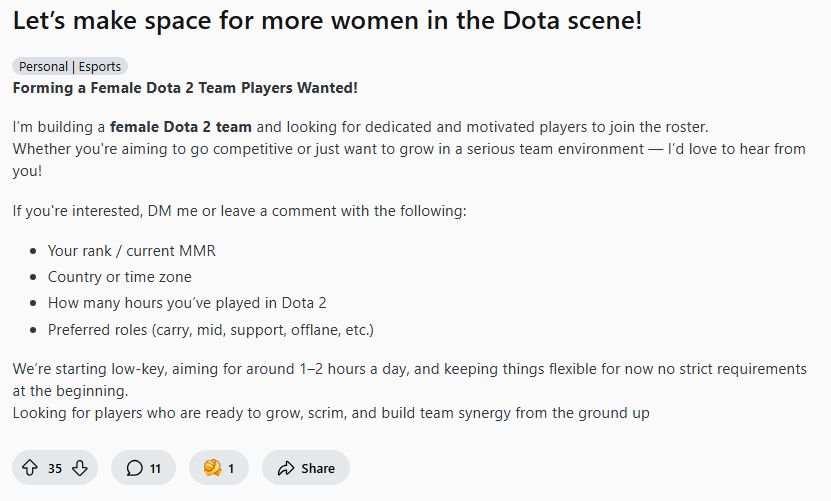This screenshot has height=501, width=831.
Task: Open comments via the speech bubble icon
Action: [x=134, y=468]
